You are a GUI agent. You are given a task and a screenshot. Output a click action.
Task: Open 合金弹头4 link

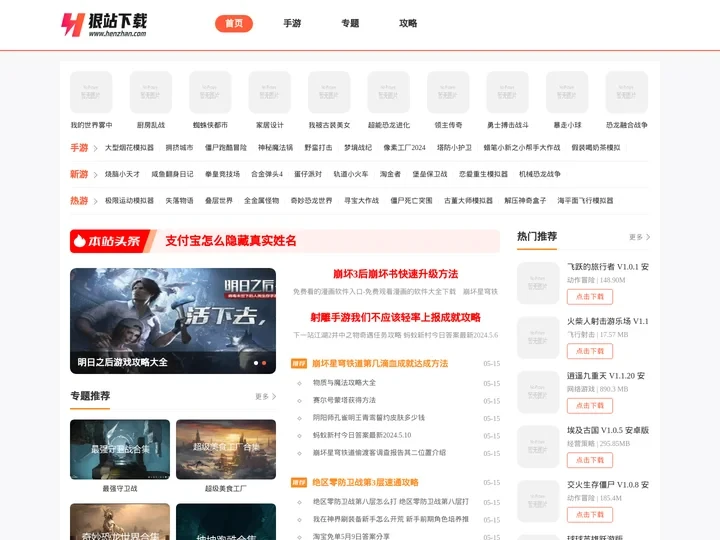pos(267,174)
